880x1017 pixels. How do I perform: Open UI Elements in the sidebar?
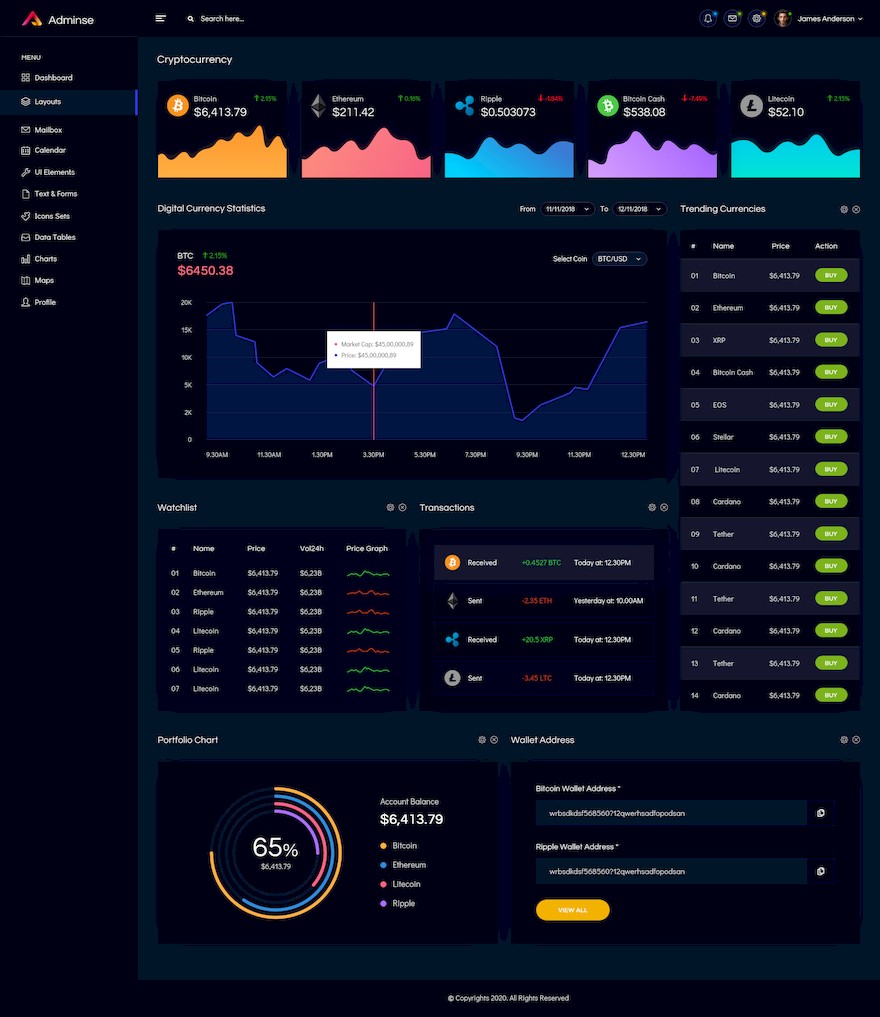pyautogui.click(x=48, y=173)
